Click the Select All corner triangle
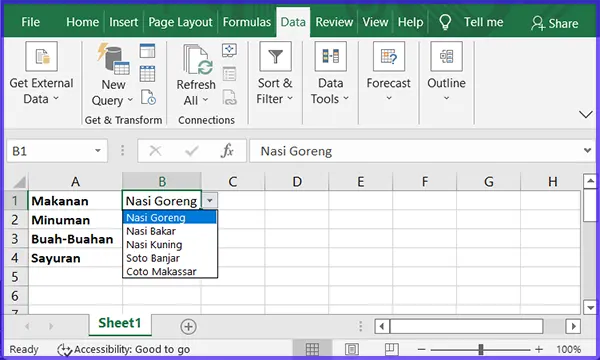Image resolution: width=600 pixels, height=360 pixels. coord(19,182)
